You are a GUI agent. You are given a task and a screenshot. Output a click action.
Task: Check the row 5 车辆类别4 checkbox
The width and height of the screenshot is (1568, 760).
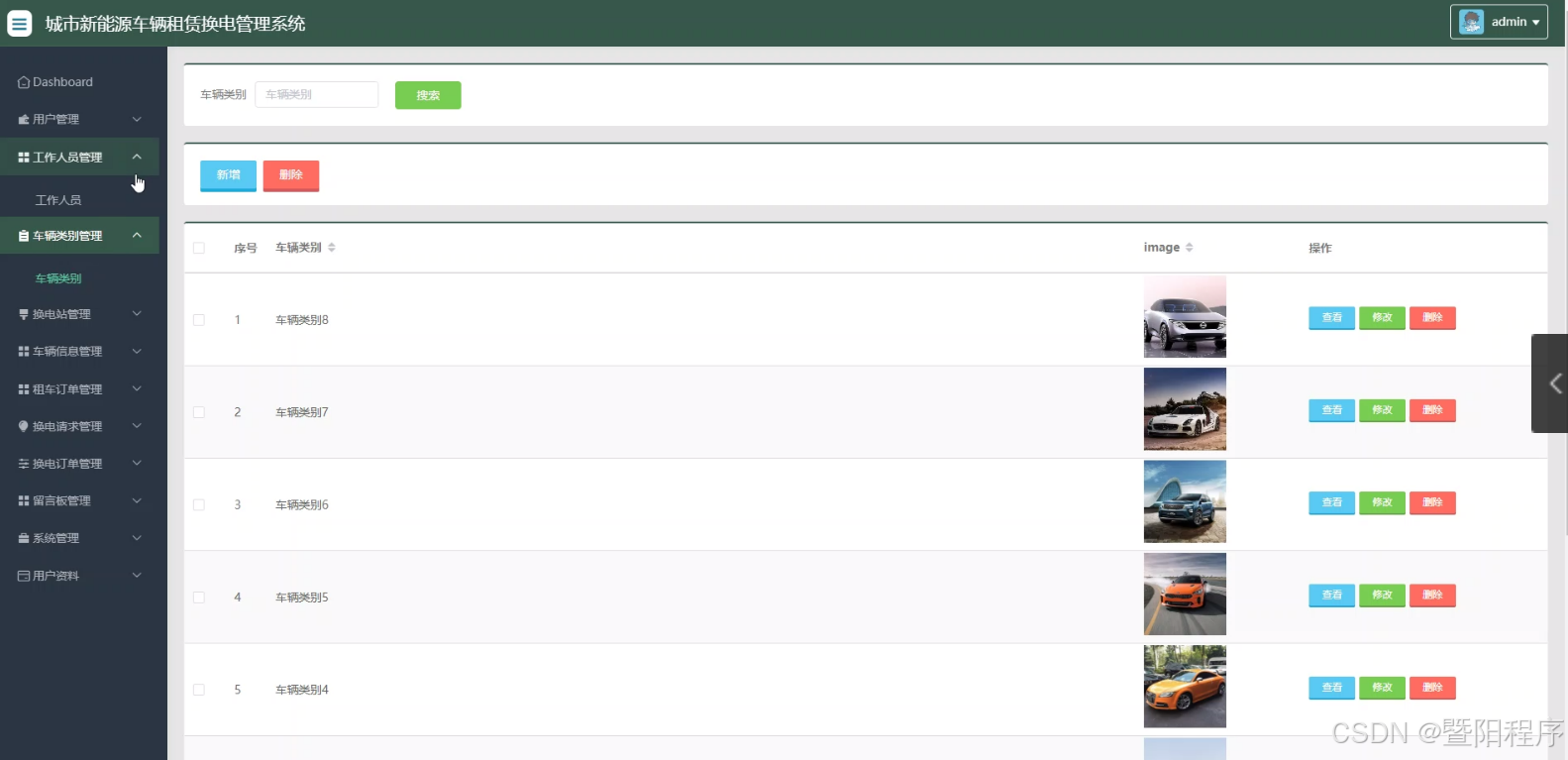[x=199, y=690]
